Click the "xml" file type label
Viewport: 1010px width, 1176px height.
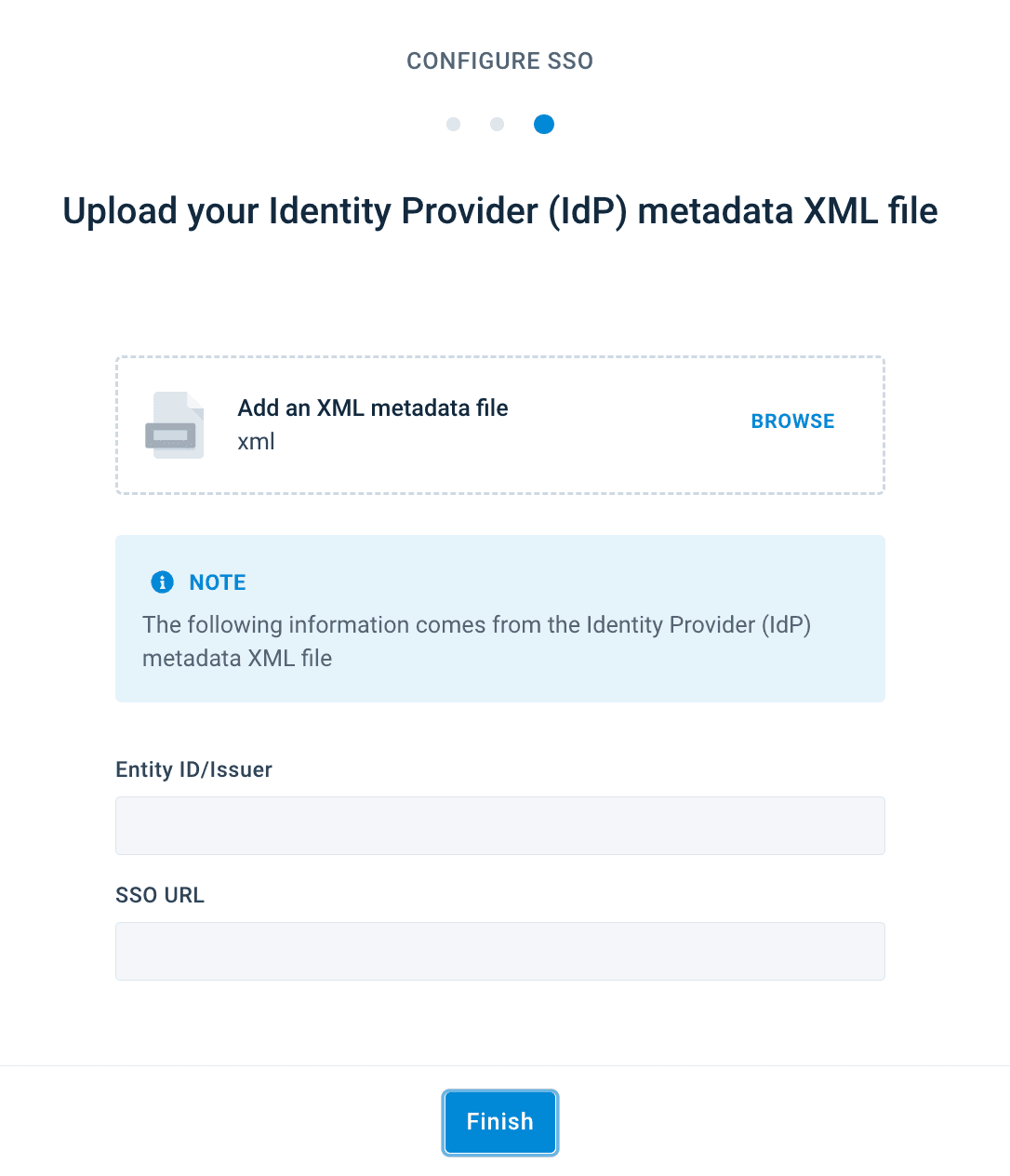click(x=256, y=441)
